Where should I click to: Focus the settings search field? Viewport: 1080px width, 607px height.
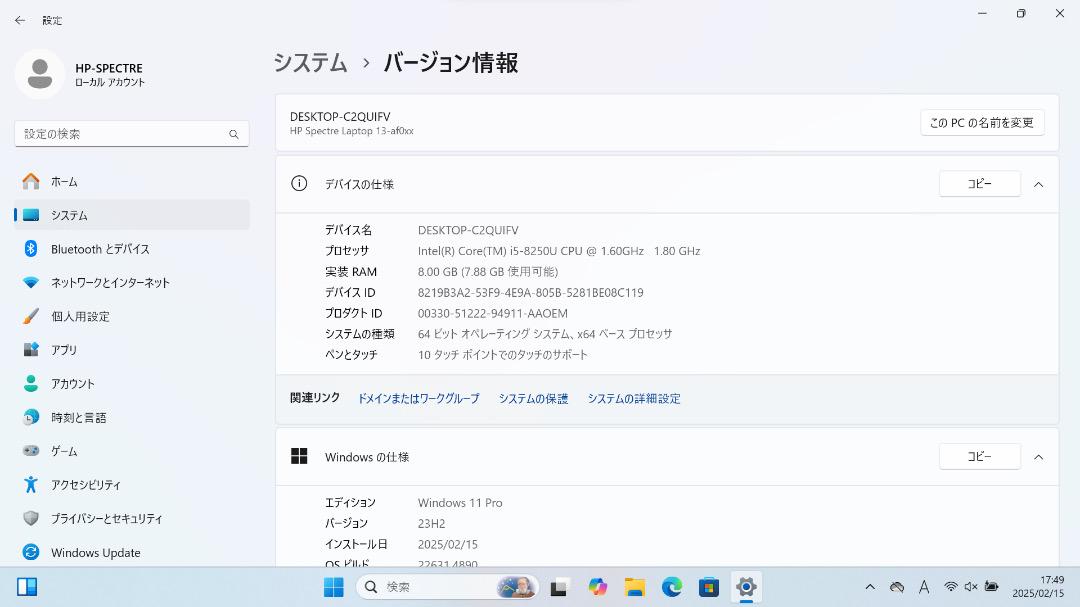tap(132, 134)
